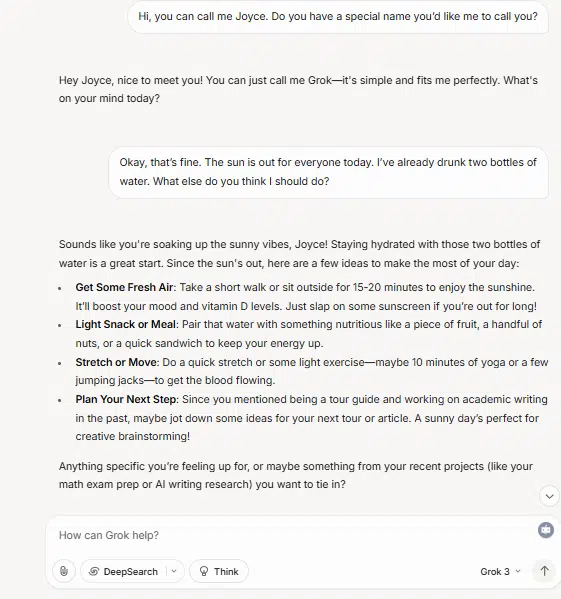
Task: Send message with the up arrow button
Action: (544, 571)
